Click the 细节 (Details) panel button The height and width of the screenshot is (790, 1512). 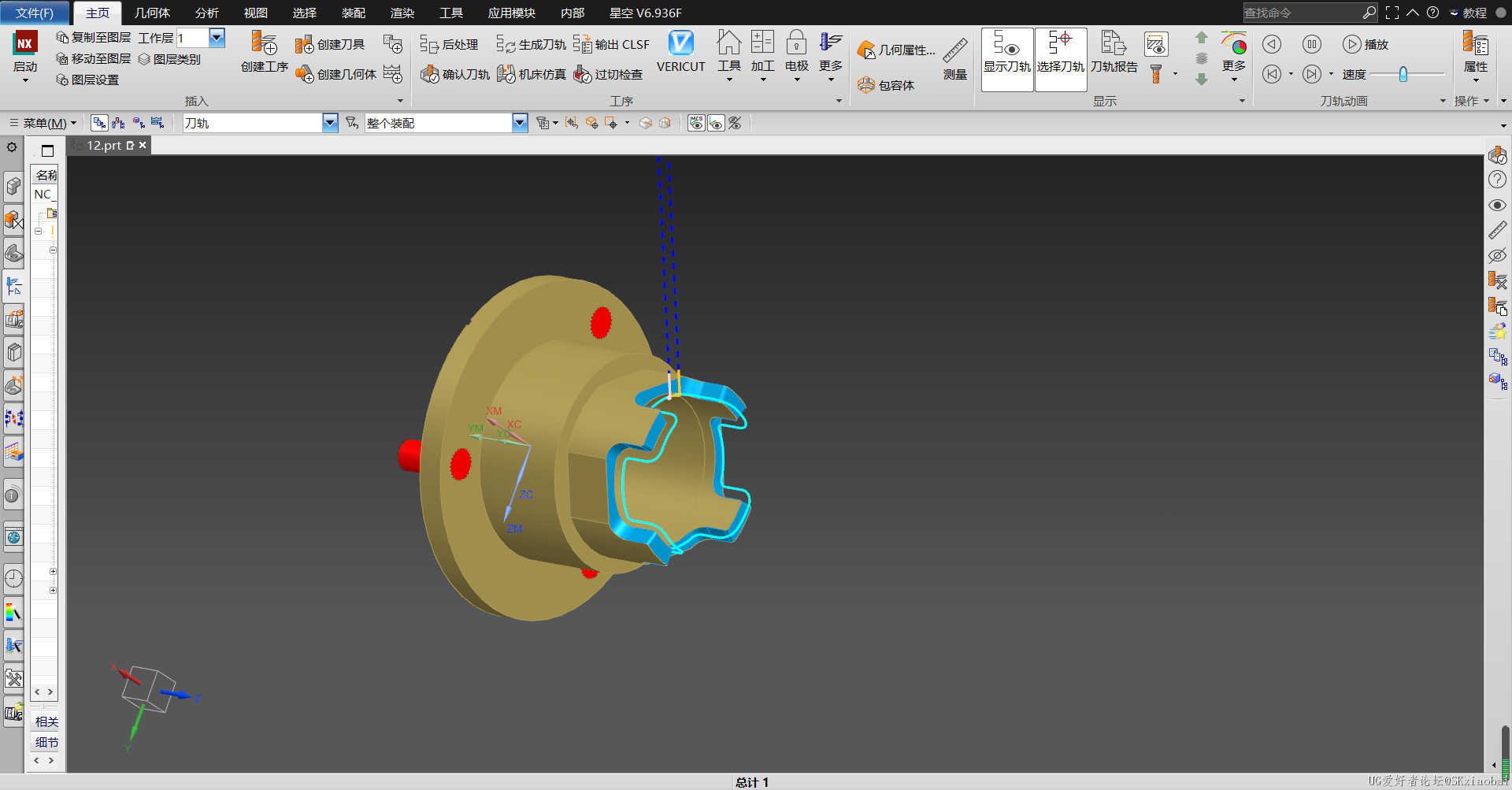click(x=46, y=742)
